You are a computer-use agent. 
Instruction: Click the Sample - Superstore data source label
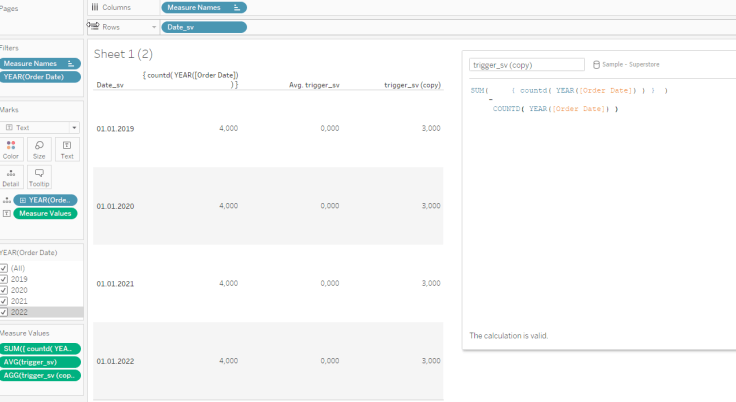point(630,64)
